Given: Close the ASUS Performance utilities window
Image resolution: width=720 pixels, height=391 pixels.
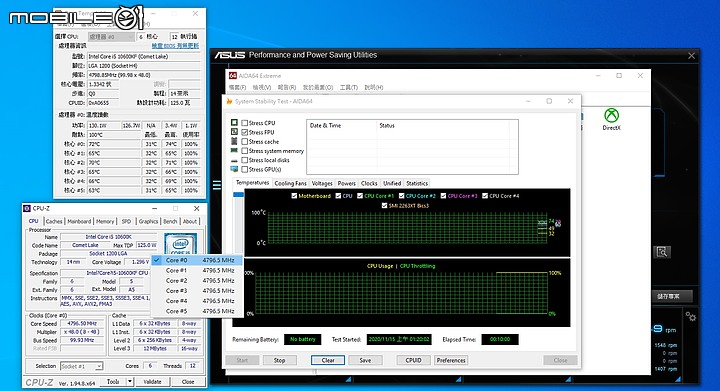Looking at the screenshot, I should [x=691, y=56].
